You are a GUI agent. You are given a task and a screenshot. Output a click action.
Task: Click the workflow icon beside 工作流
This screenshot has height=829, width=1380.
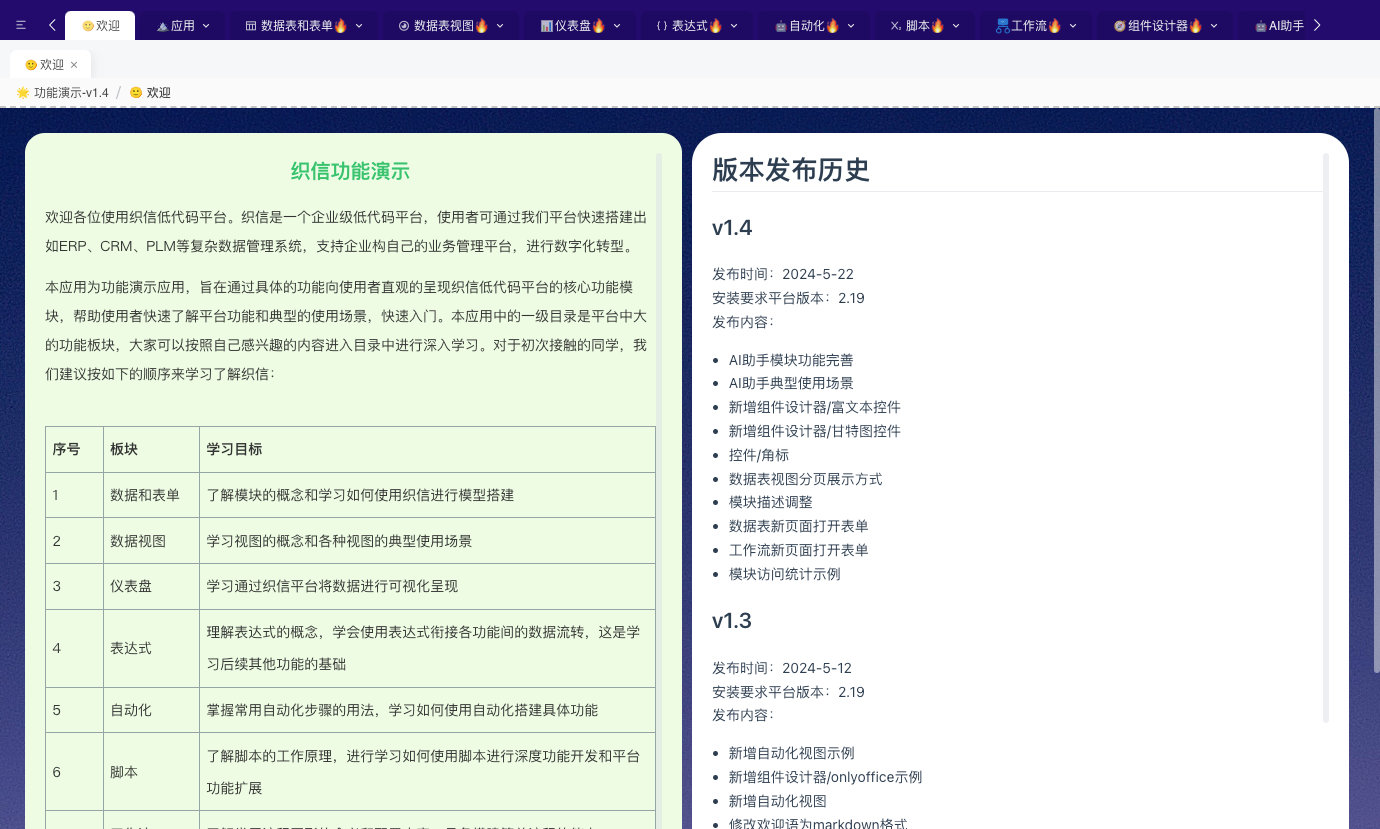[x=1002, y=26]
